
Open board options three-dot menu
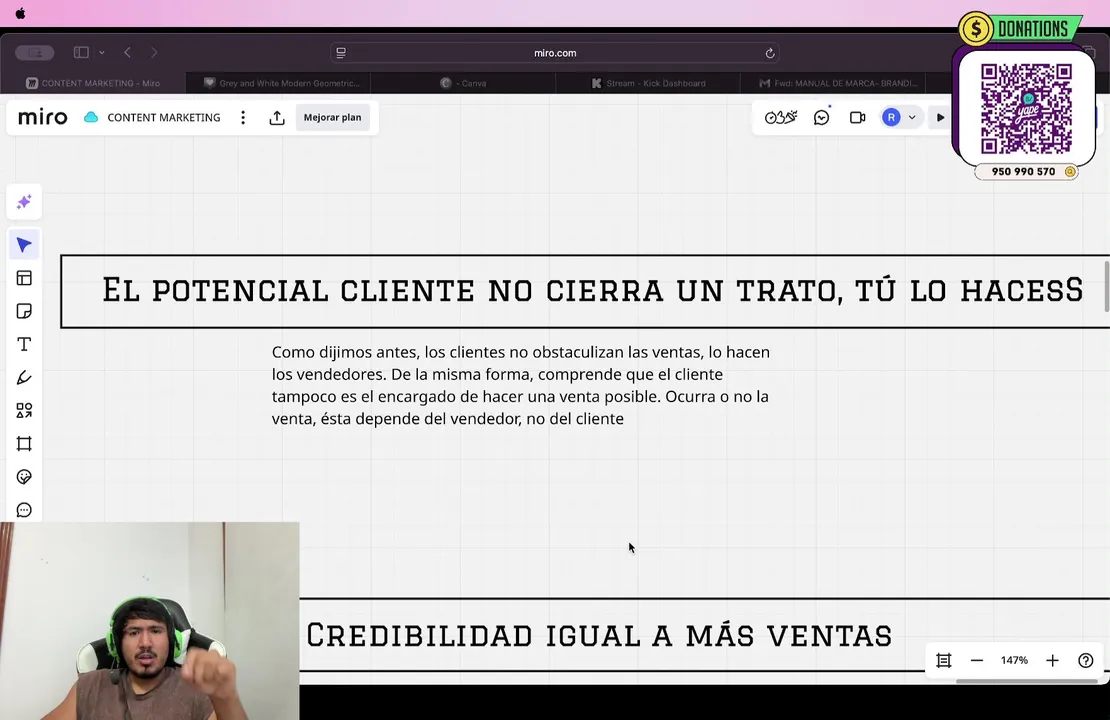(x=243, y=118)
